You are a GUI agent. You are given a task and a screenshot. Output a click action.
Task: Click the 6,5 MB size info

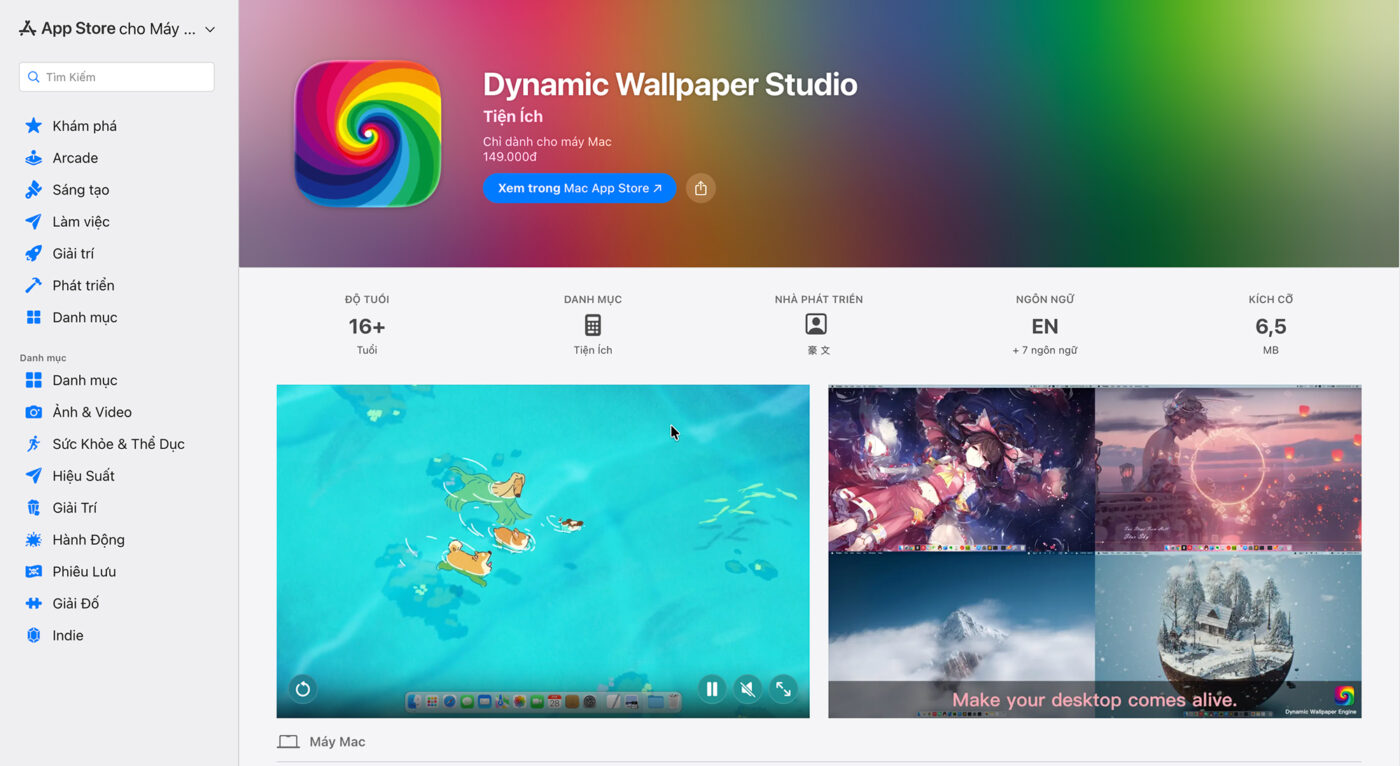[x=1271, y=327]
